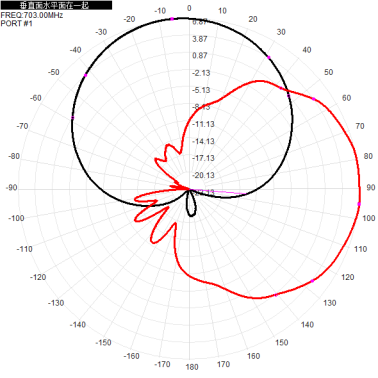This screenshot has height=378, width=378.
Task: Click the 'PORT #1' label
Action: pos(17,23)
